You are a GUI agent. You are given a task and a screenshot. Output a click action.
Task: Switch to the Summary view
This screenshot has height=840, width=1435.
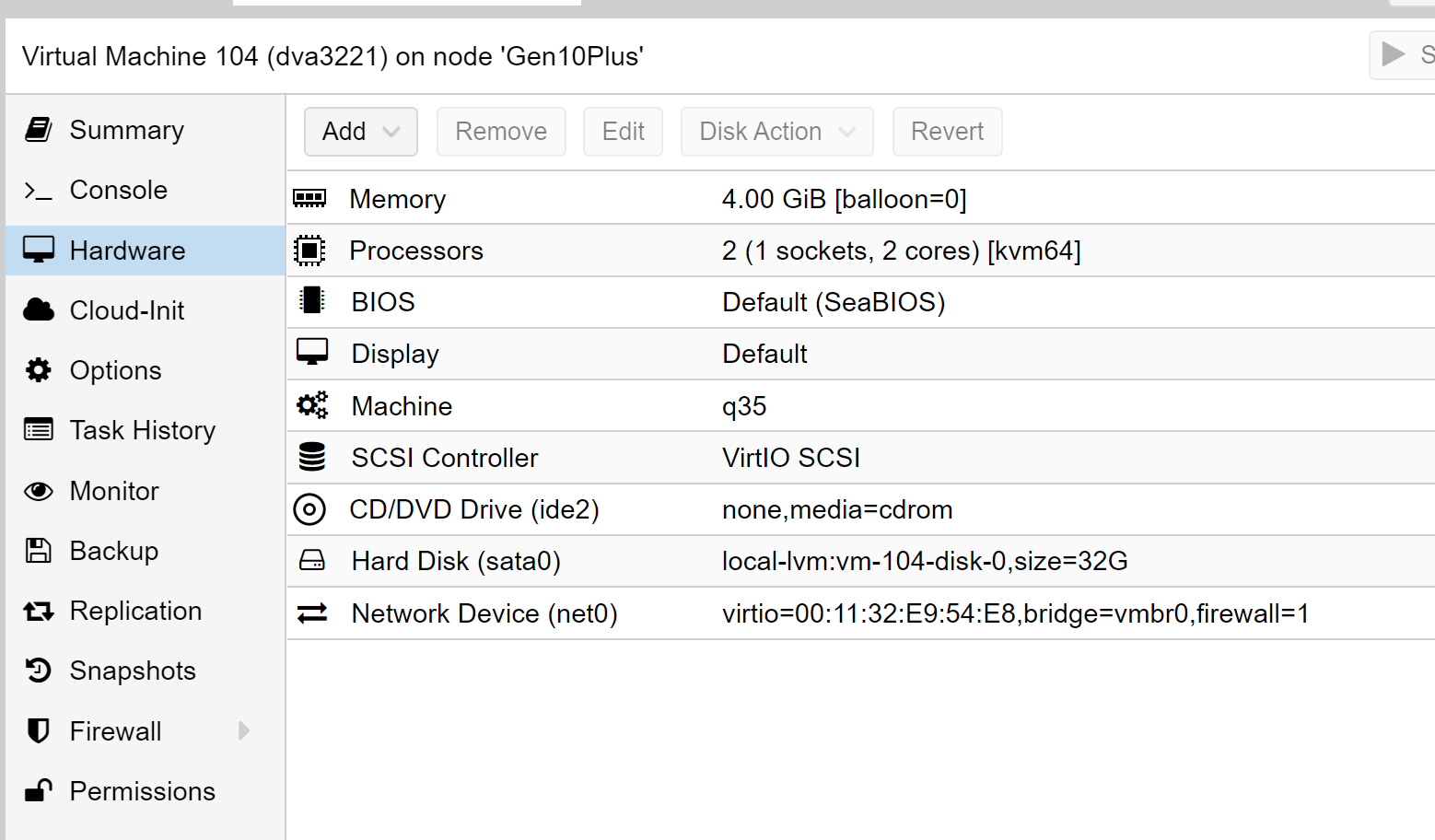click(126, 129)
